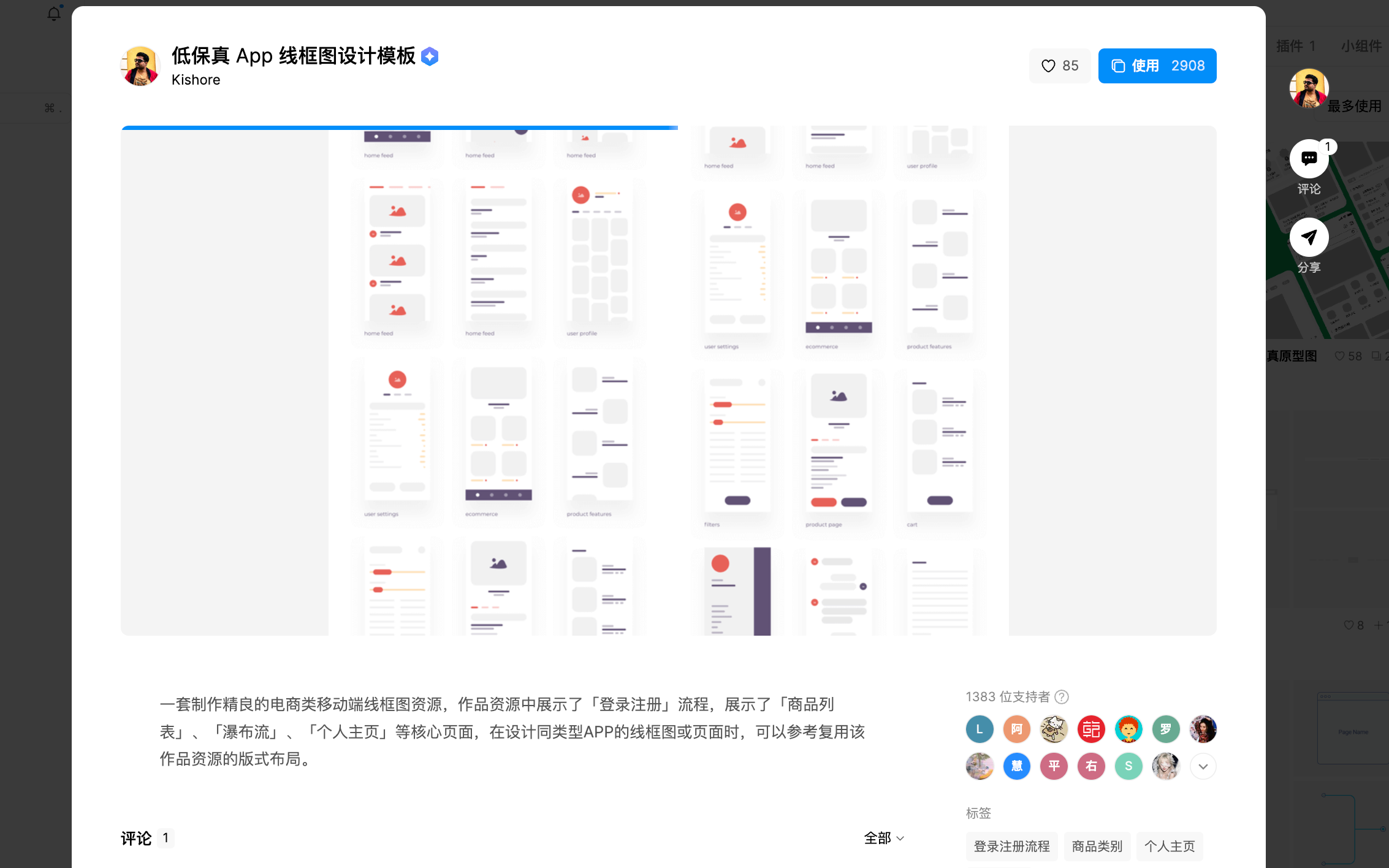This screenshot has width=1389, height=868.
Task: Click the wireframe template preview image
Action: coord(668,380)
